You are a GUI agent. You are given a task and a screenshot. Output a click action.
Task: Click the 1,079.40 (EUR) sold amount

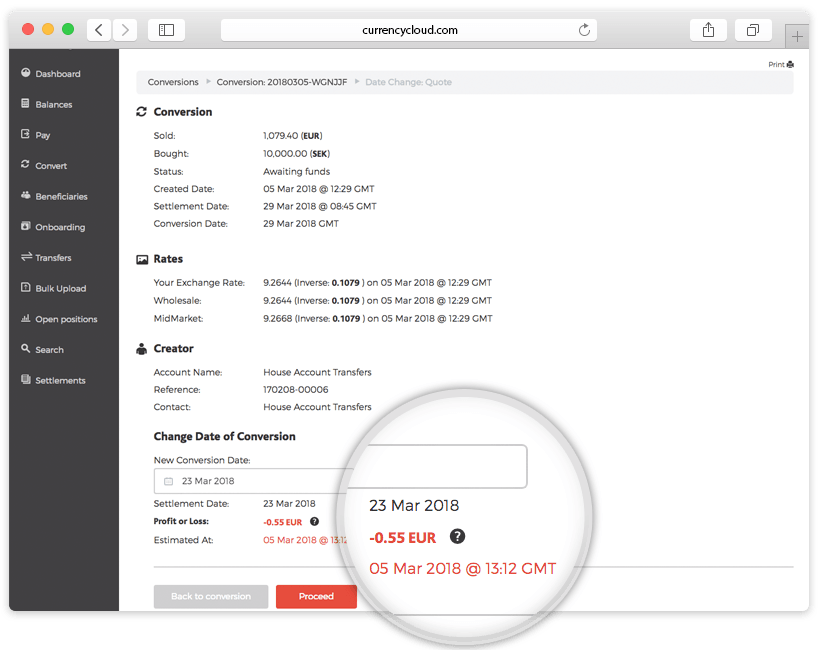[293, 136]
